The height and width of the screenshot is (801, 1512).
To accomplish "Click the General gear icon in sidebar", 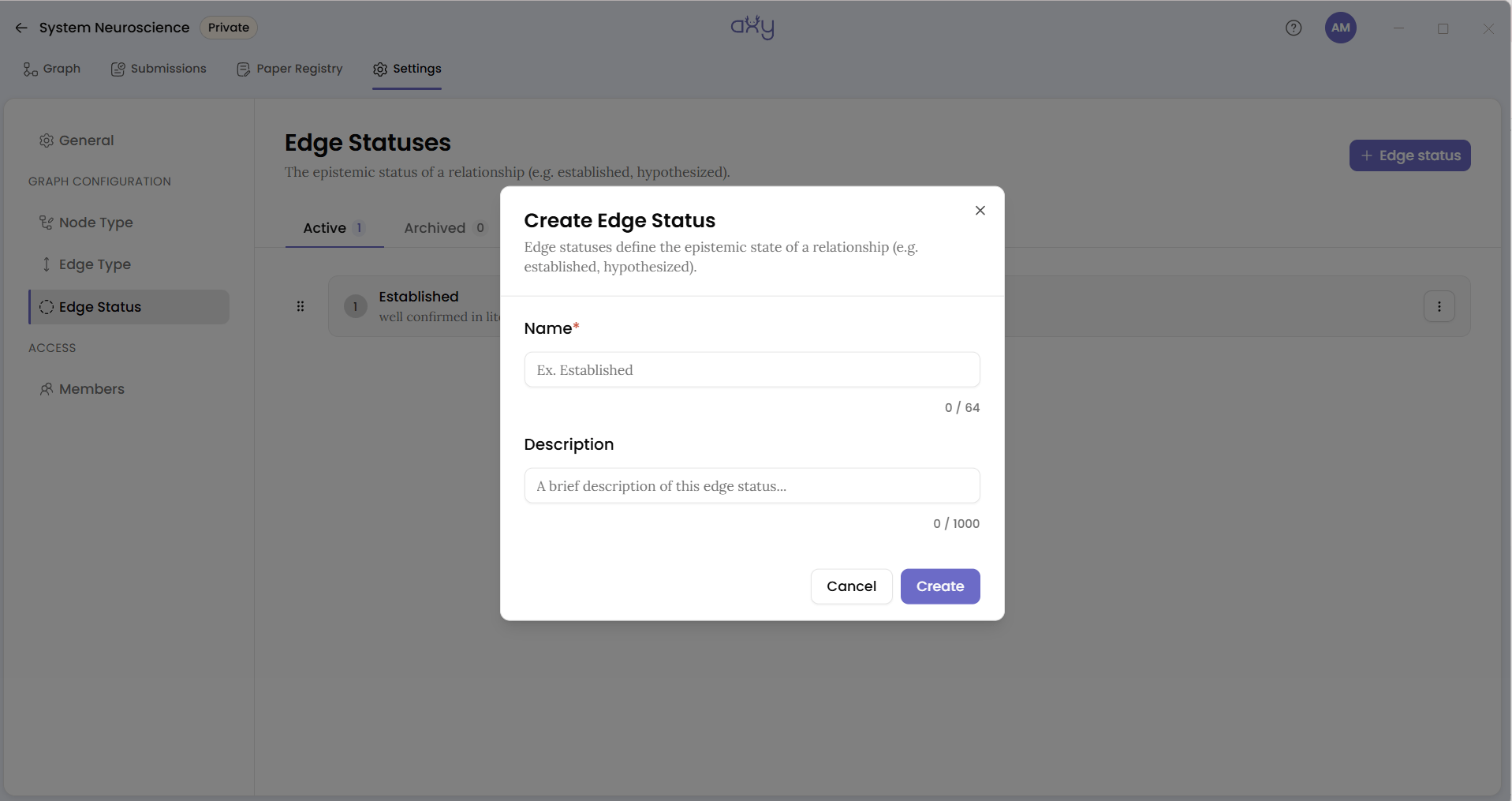I will pos(47,140).
